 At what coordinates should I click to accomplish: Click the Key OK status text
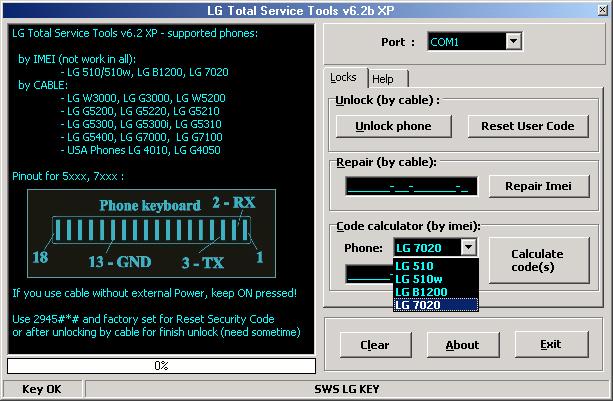click(42, 389)
